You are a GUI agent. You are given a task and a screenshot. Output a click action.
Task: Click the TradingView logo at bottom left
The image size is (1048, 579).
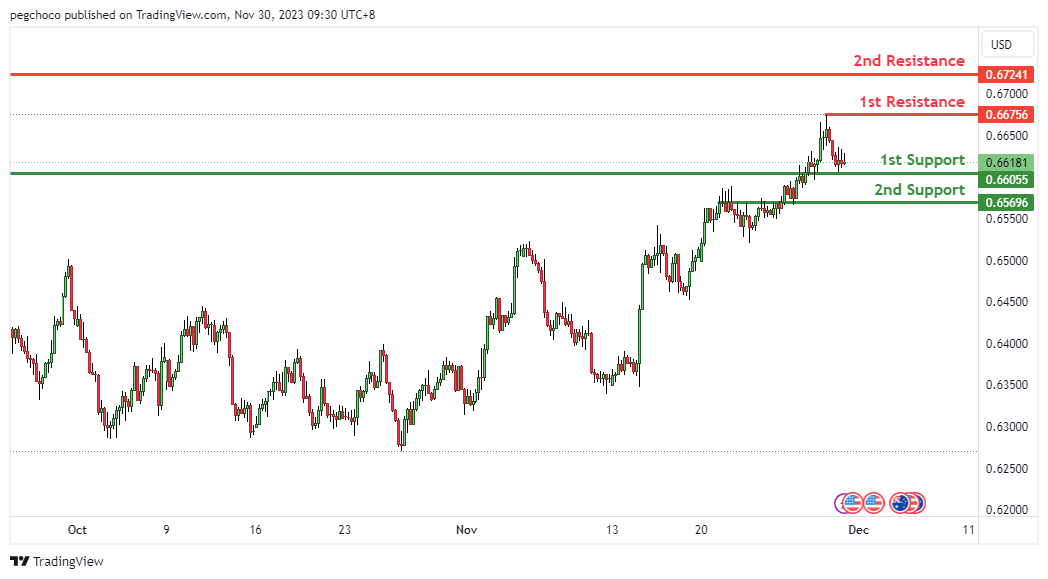(x=57, y=561)
